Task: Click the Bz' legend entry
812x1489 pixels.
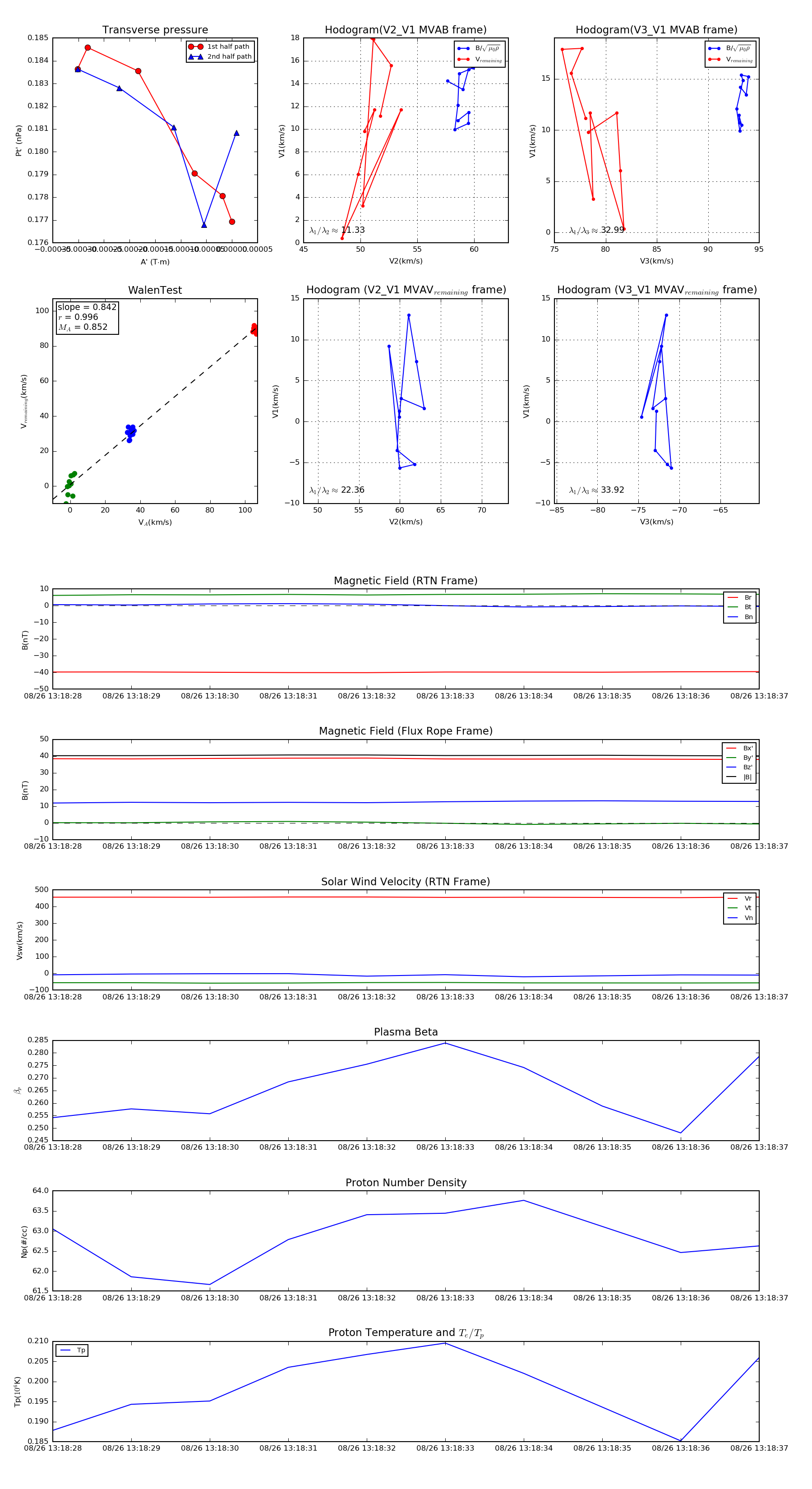Action: pos(739,768)
